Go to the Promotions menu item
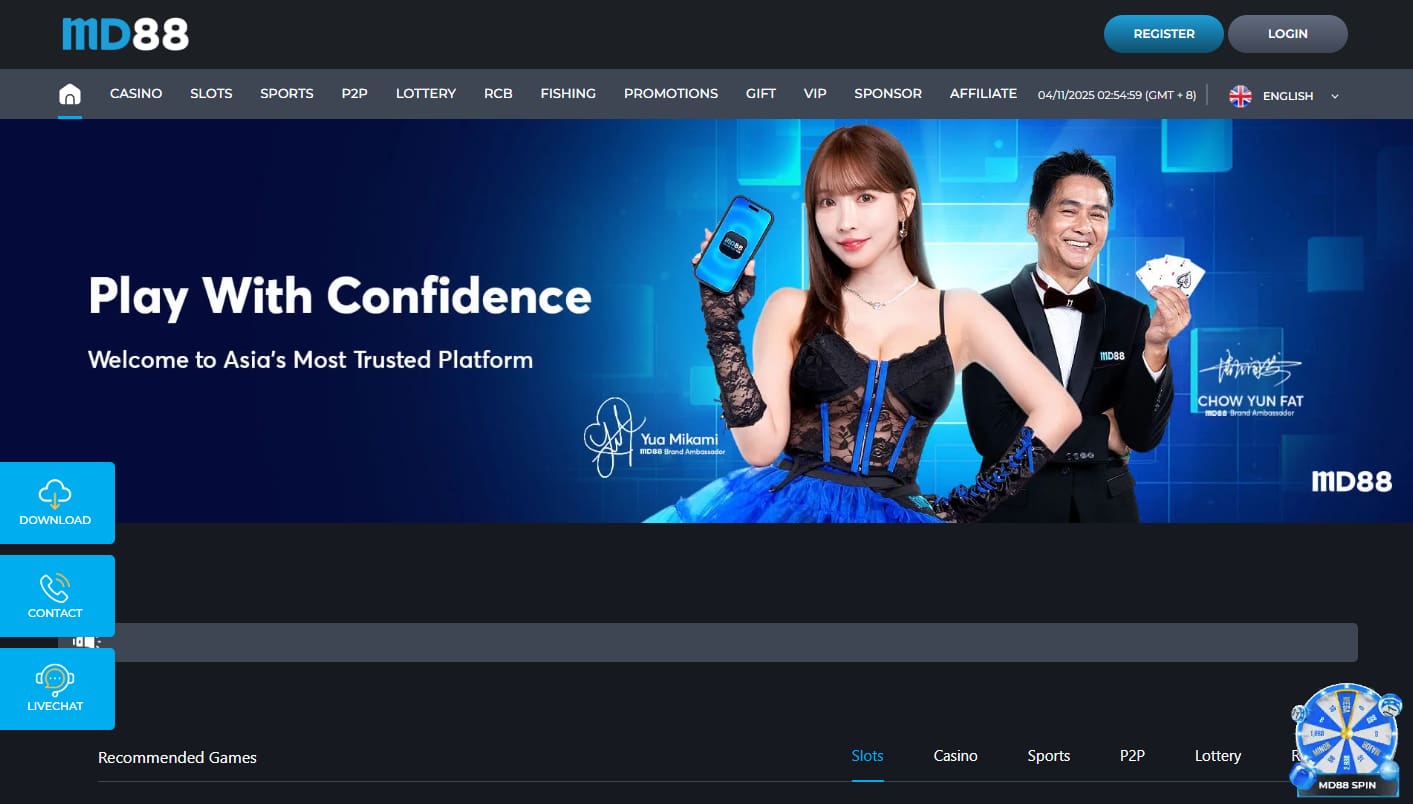 670,94
